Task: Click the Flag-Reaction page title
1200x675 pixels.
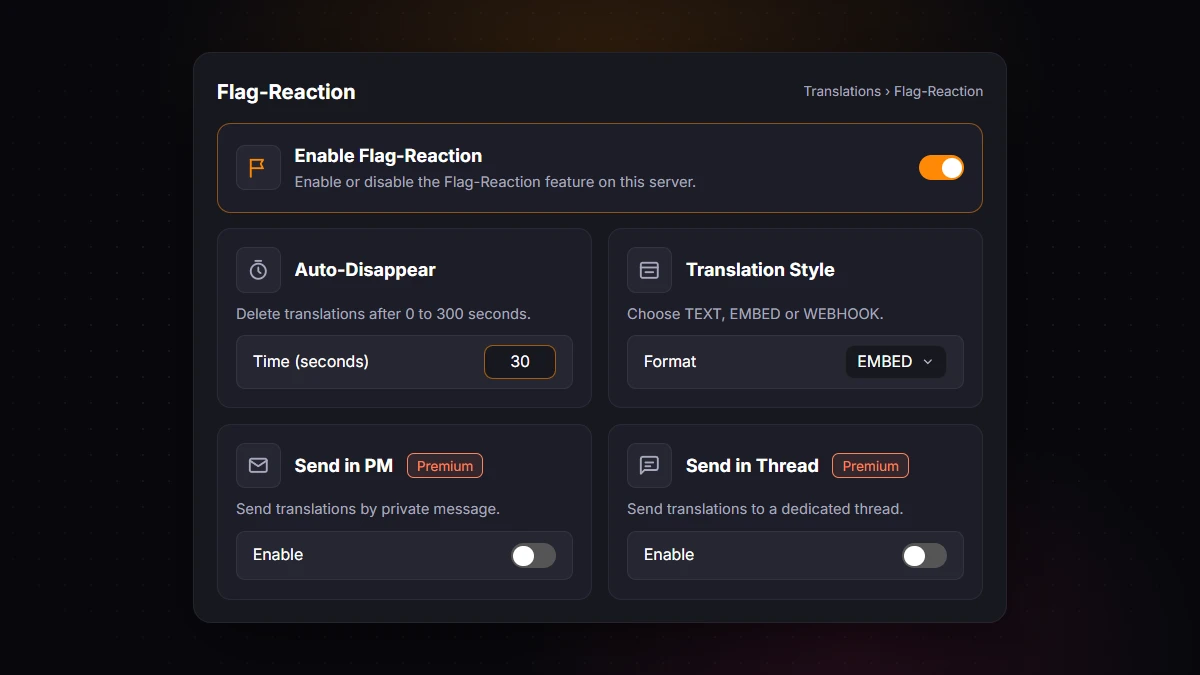Action: pos(286,92)
